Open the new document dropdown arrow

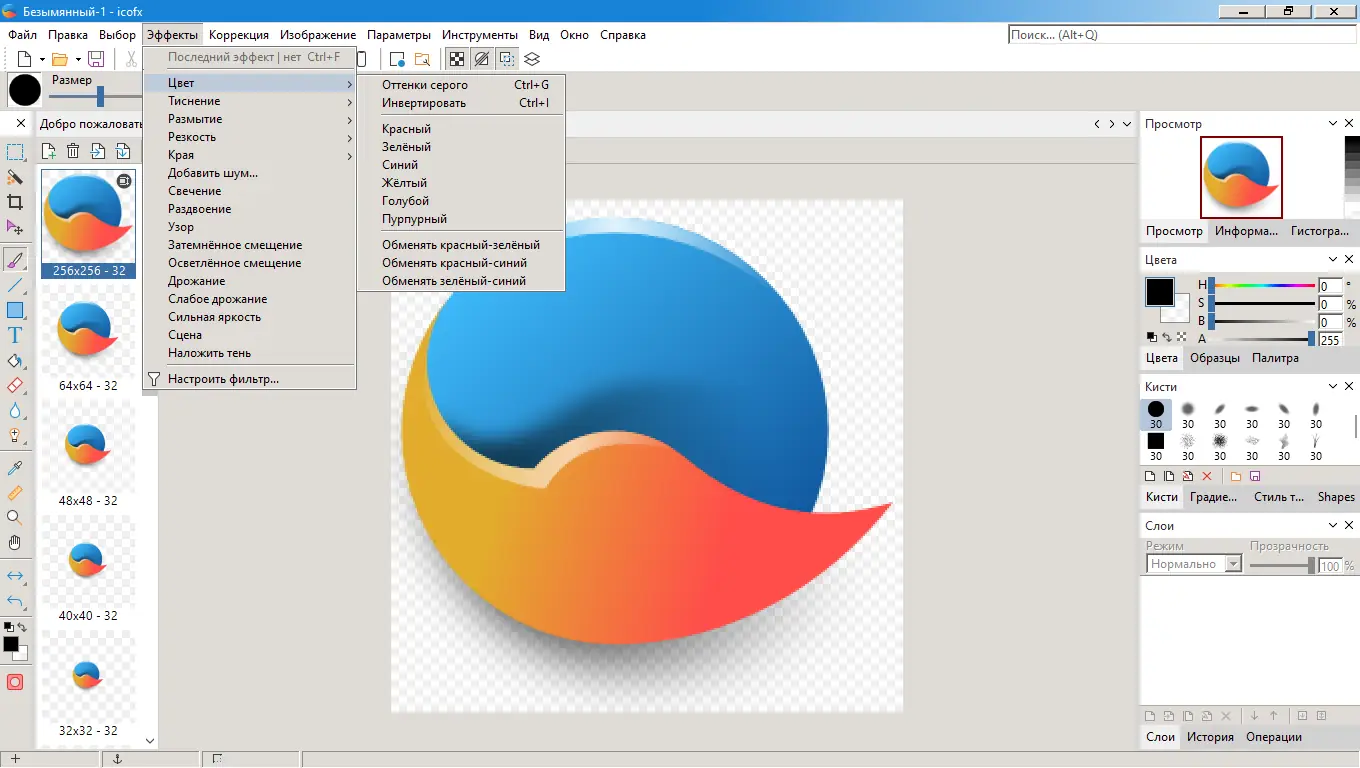[x=42, y=60]
